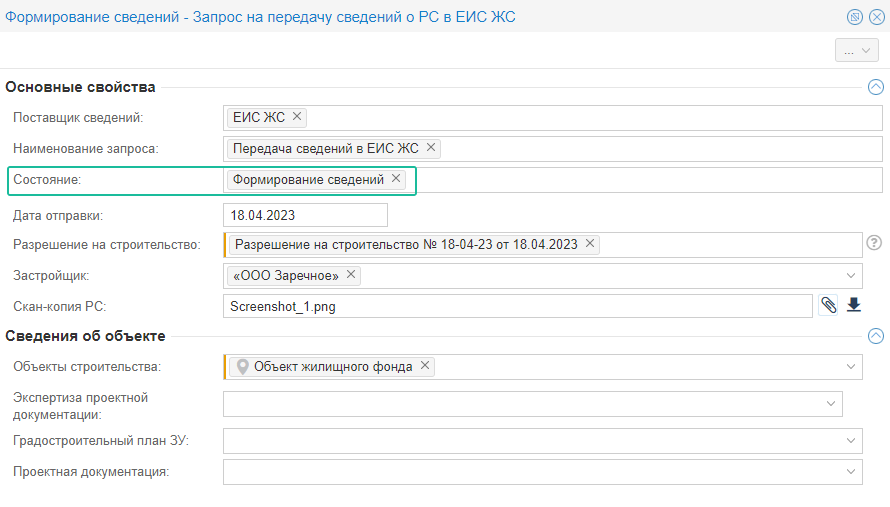Screen dimensions: 890x507
Task: Download the Screenshot_1.png scan copy
Action: tap(854, 306)
